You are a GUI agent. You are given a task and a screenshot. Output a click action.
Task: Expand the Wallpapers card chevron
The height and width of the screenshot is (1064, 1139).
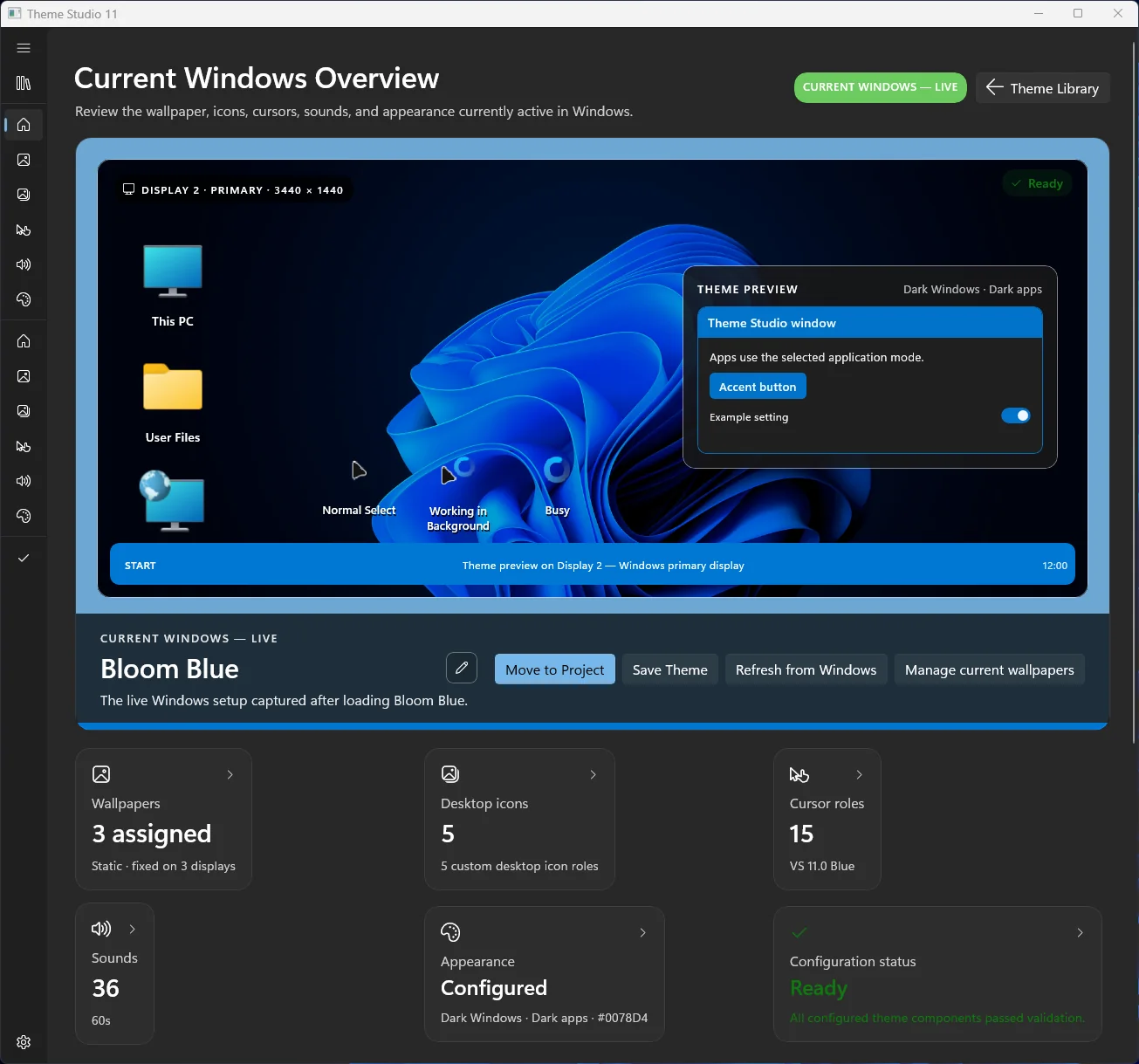coord(230,774)
